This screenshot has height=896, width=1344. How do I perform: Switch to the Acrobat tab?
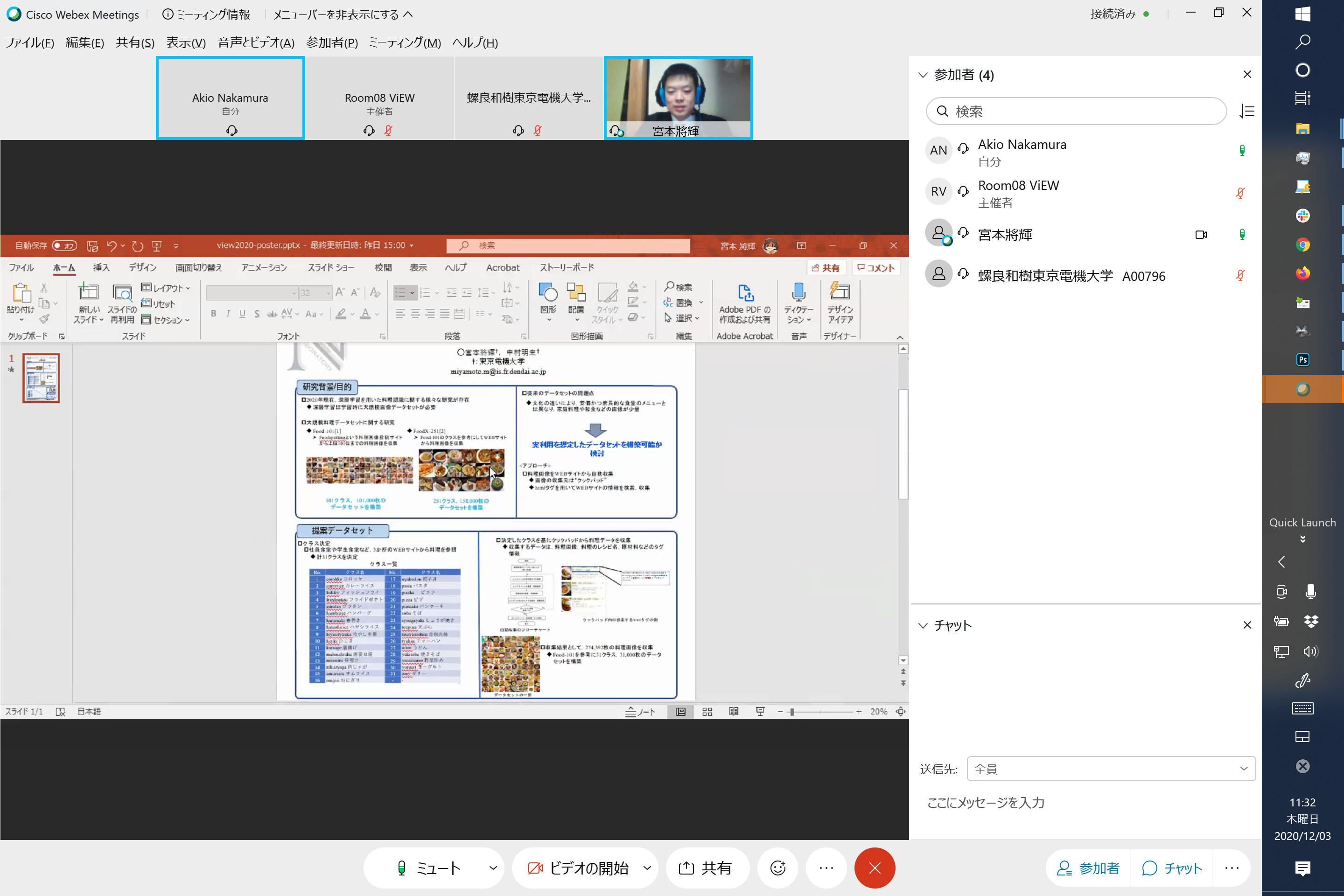click(x=503, y=267)
